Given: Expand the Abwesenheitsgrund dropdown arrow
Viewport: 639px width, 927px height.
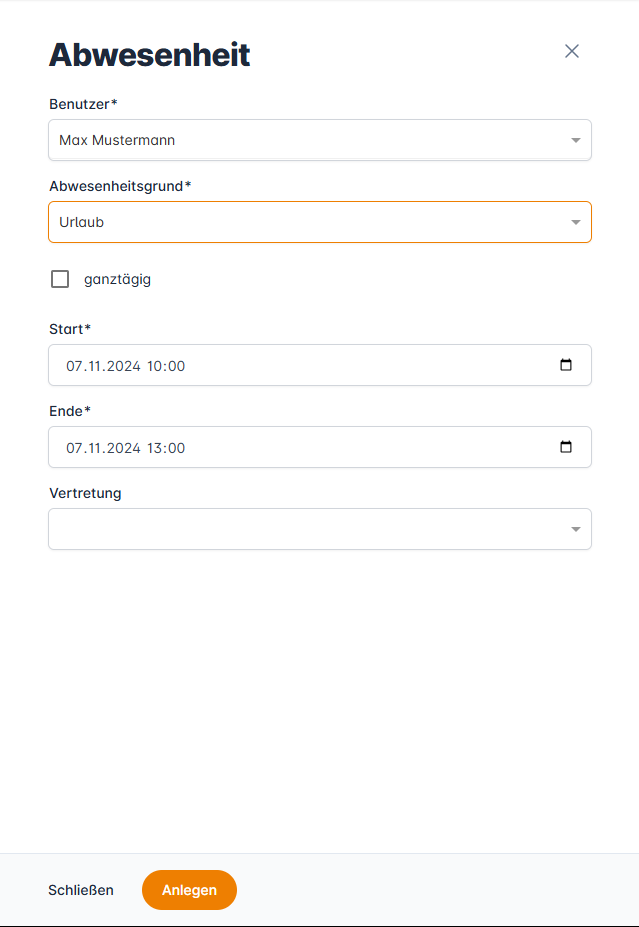Looking at the screenshot, I should pyautogui.click(x=575, y=223).
